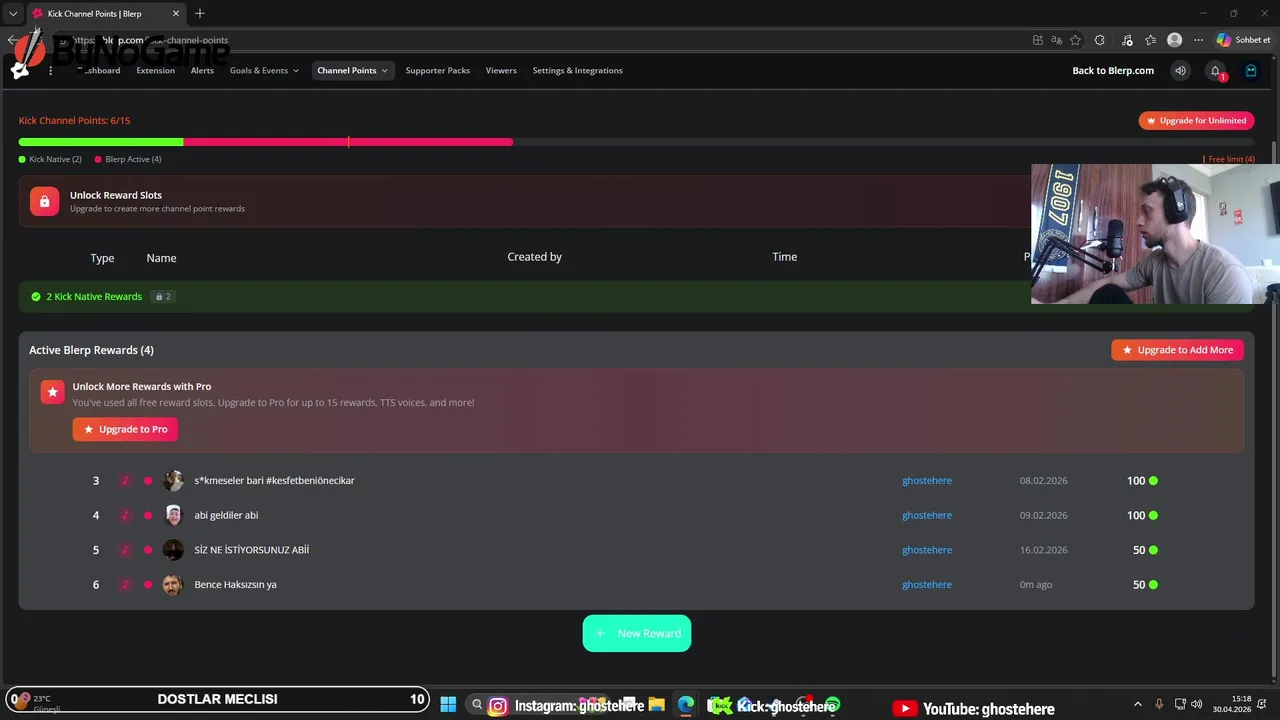The width and height of the screenshot is (1280, 720).
Task: Open ghostehere link in SİZ NE İSTİYORSUNUZ row
Action: [x=927, y=550]
